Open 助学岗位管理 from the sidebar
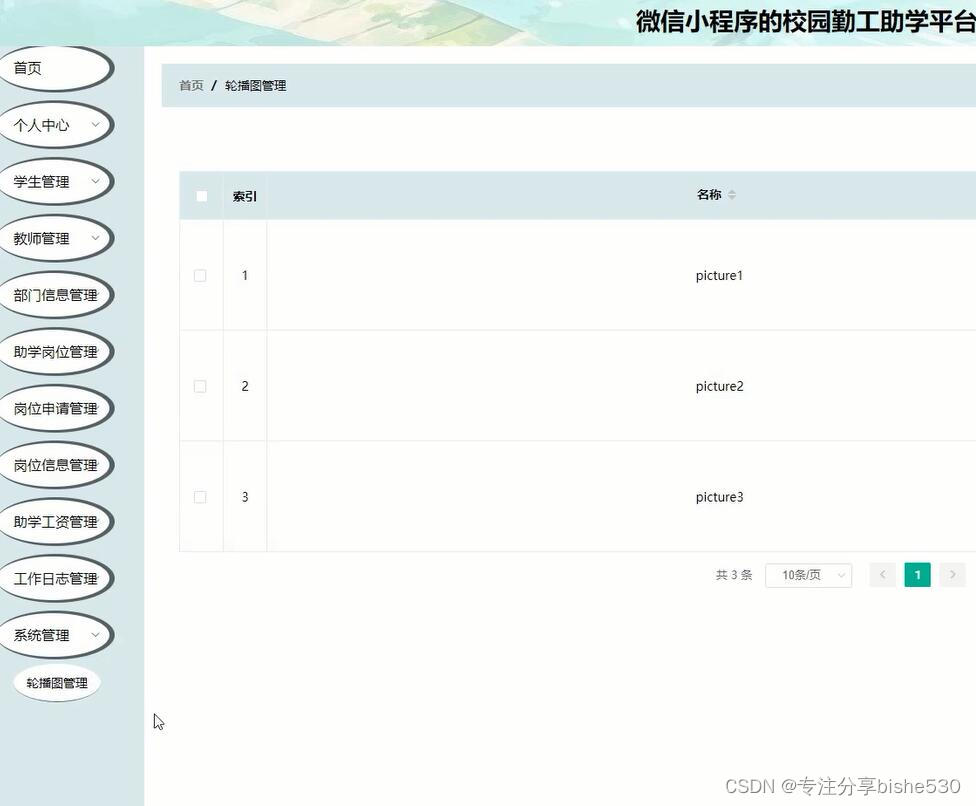The width and height of the screenshot is (976, 806). pos(57,351)
